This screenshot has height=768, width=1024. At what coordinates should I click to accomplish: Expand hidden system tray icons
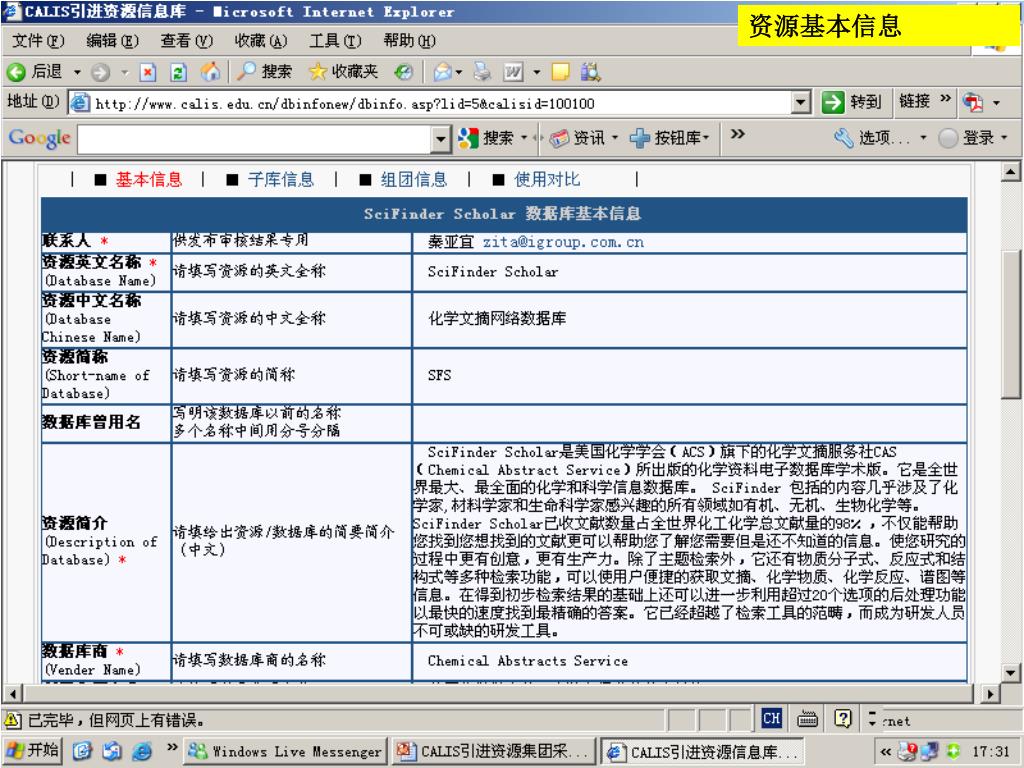(x=886, y=752)
